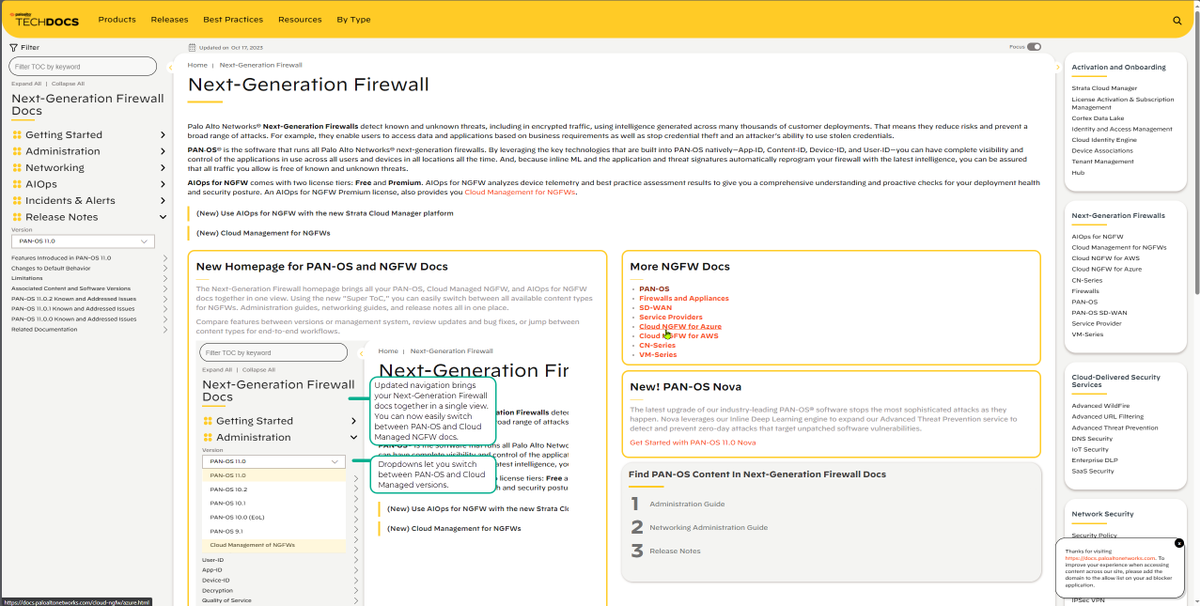This screenshot has width=1200, height=606.
Task: Open the PAN-OS 11.0 version dropdown
Action: click(83, 241)
